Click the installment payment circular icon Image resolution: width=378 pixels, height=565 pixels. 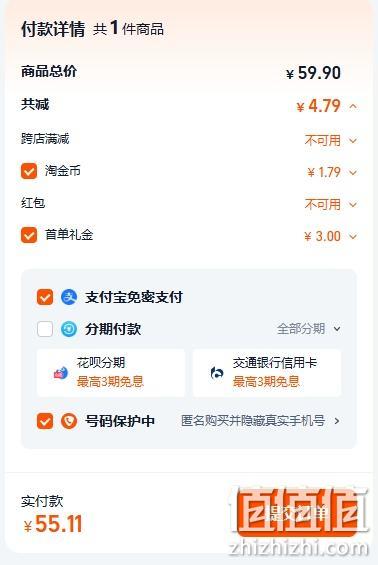(69, 329)
